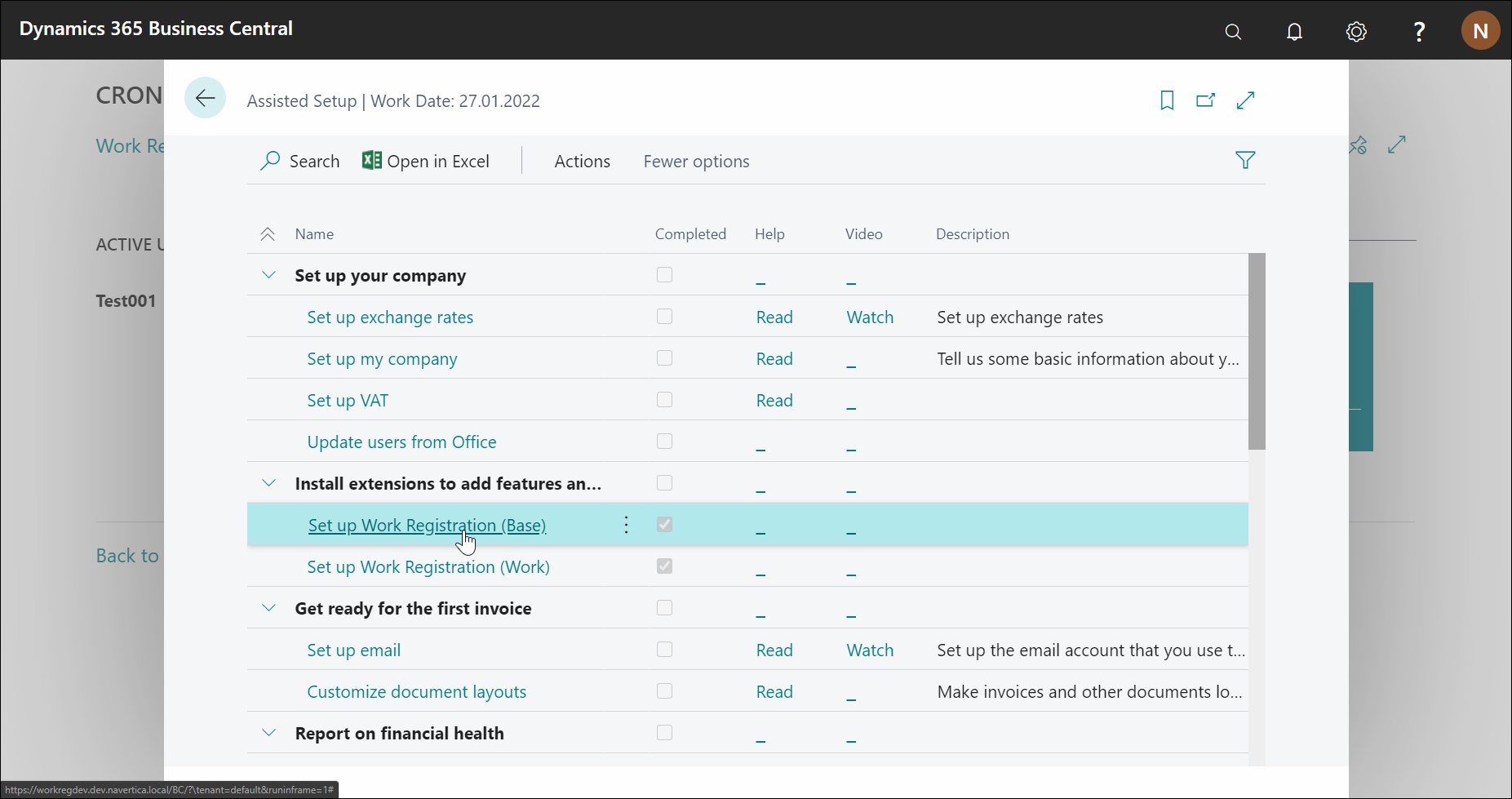Collapse Report on financial health group
The width and height of the screenshot is (1512, 799).
[268, 733]
